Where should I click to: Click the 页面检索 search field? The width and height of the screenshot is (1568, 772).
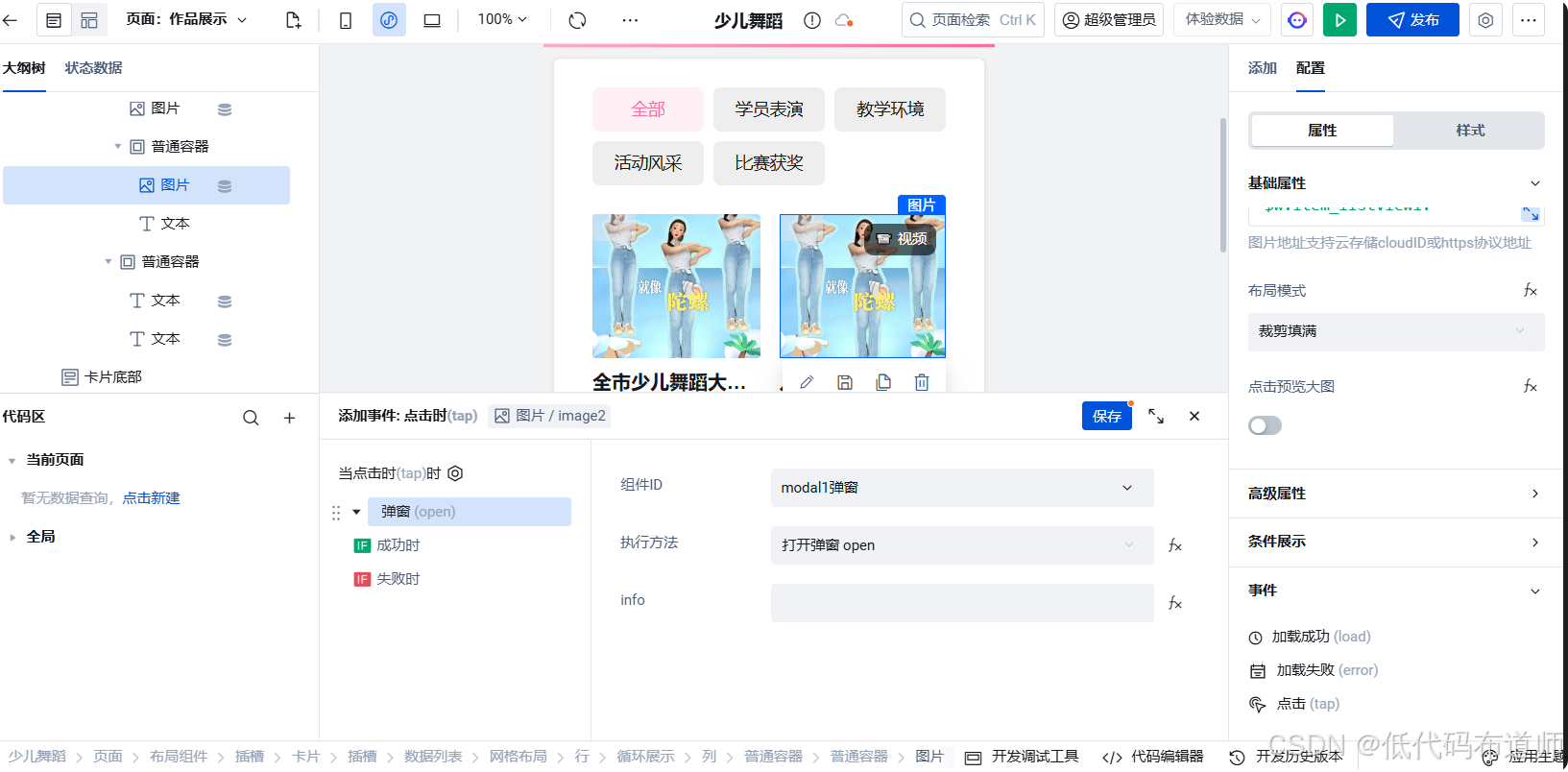(973, 19)
